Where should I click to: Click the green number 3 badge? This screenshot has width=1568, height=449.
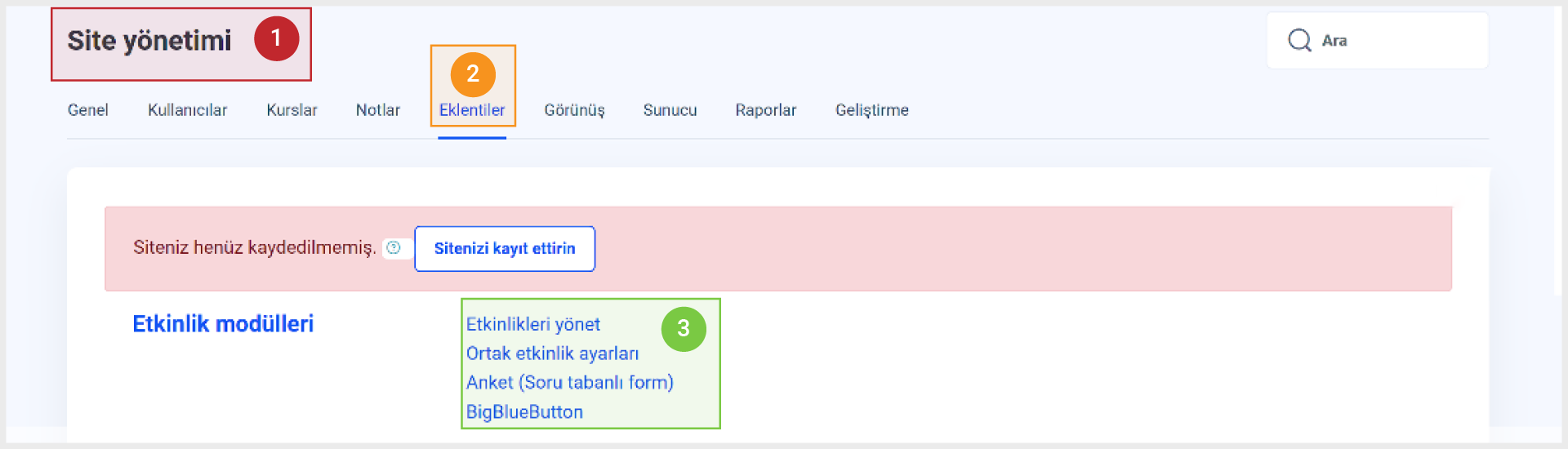point(684,329)
